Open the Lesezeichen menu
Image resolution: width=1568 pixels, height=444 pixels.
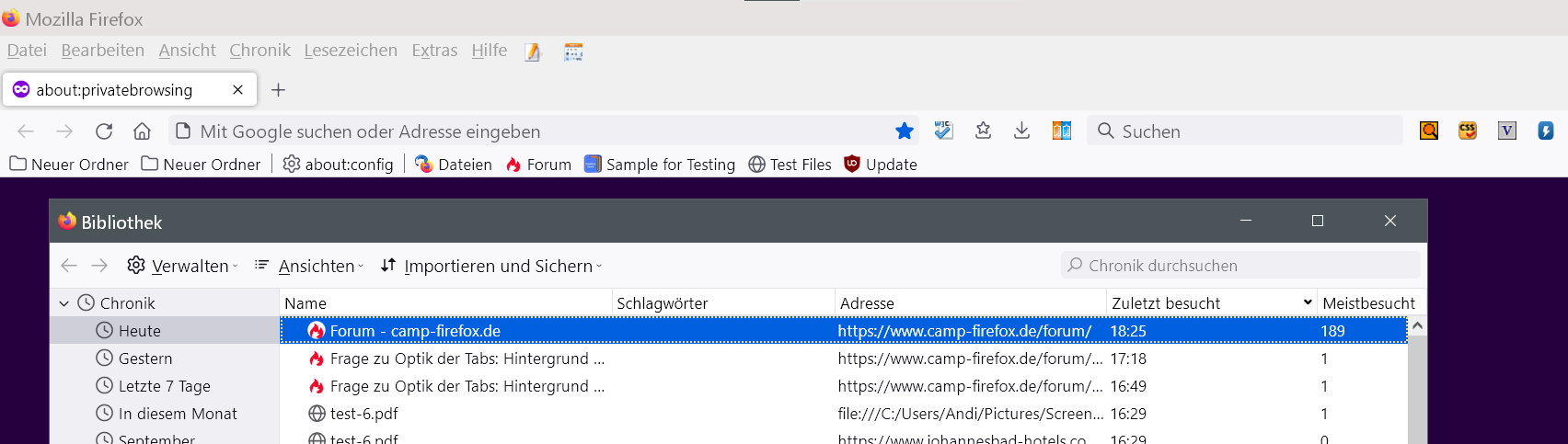pos(351,51)
